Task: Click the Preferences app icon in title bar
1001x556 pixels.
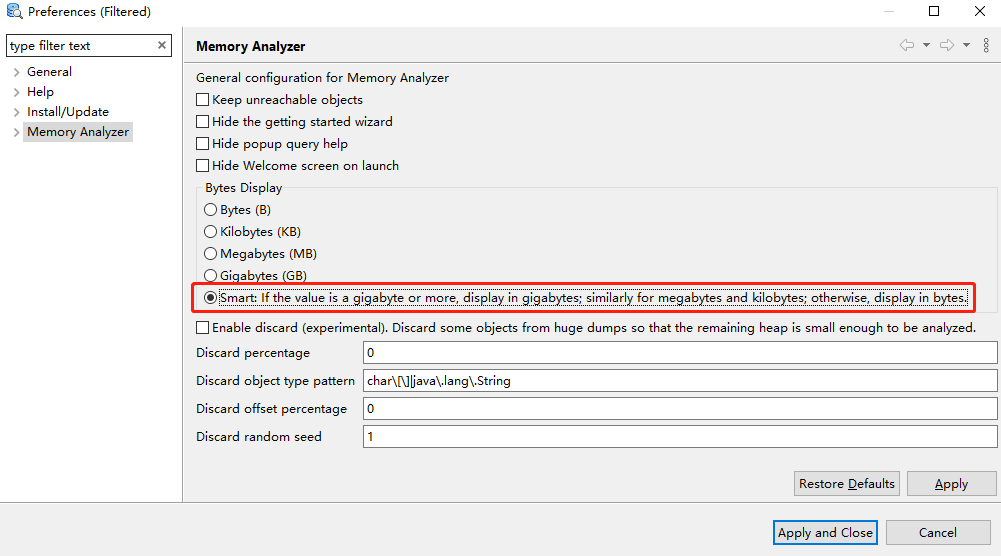Action: 14,11
